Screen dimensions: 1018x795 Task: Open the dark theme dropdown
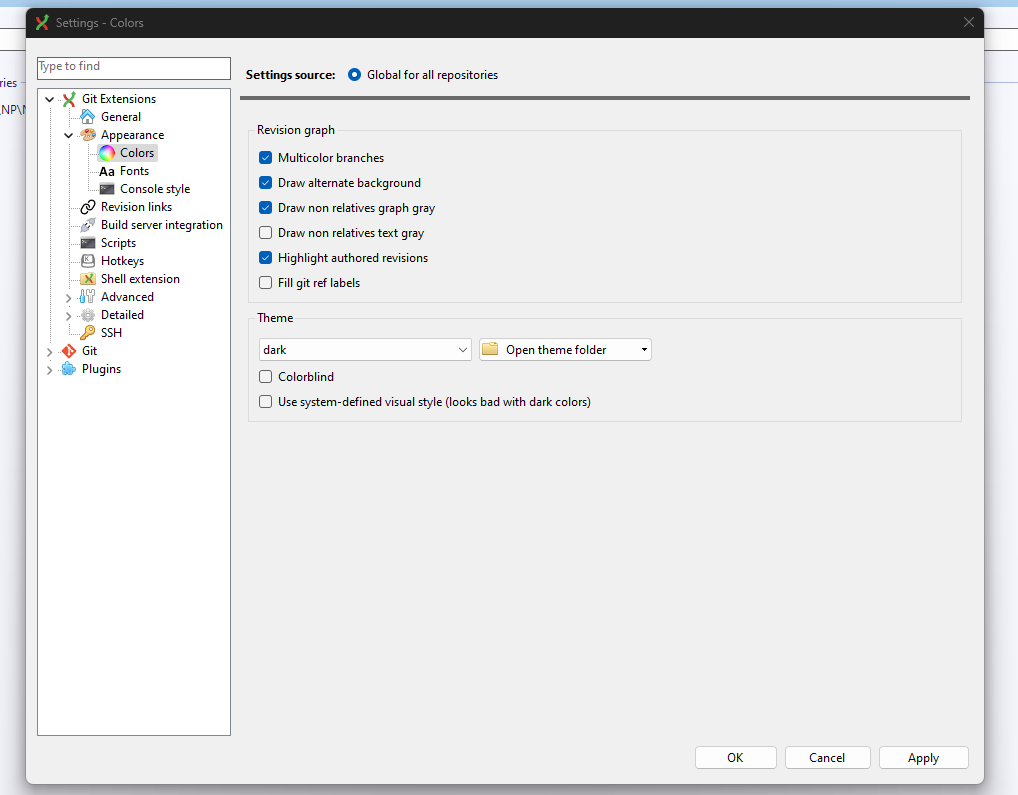click(463, 349)
